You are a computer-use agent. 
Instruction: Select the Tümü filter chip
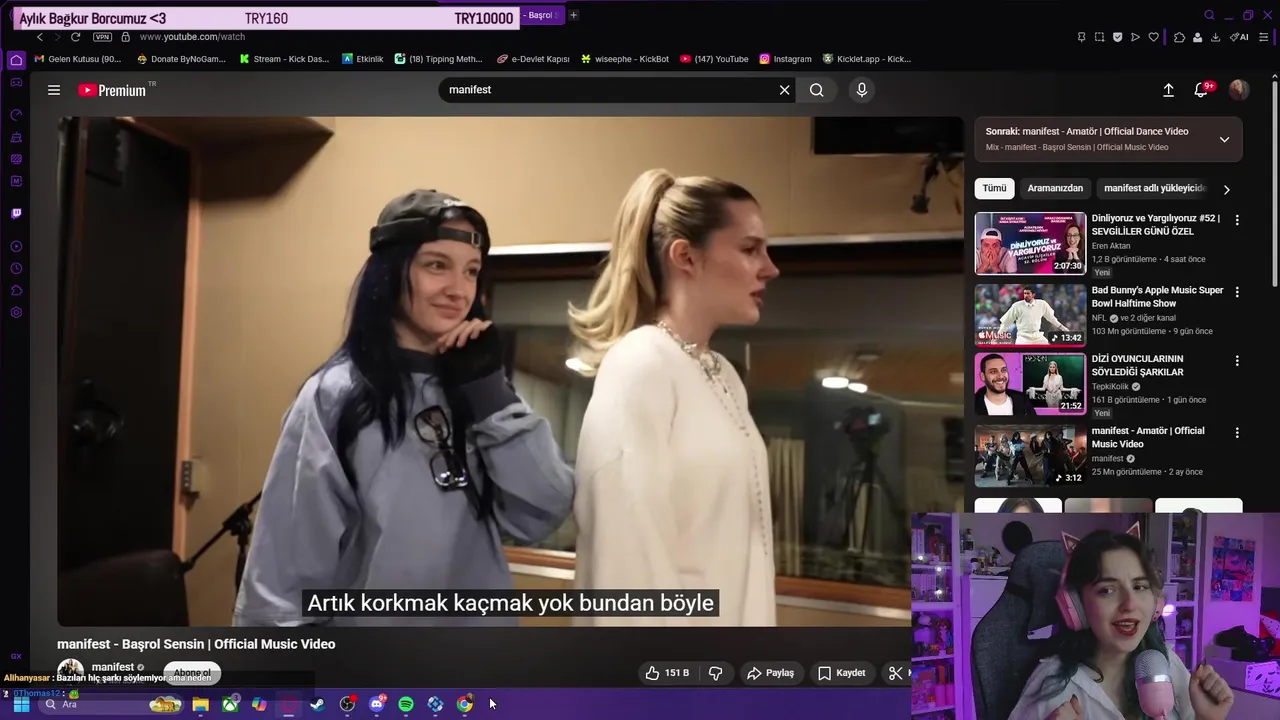[x=994, y=188]
